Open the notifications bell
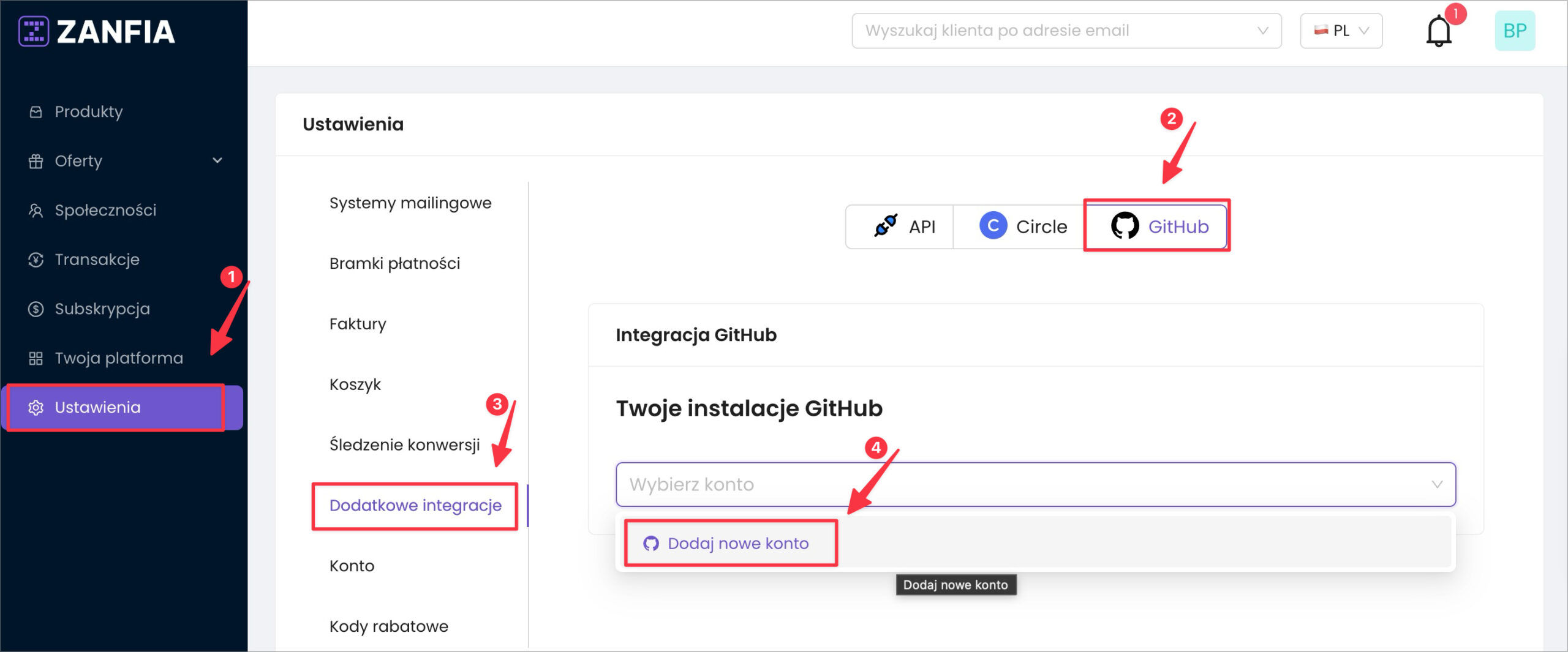This screenshot has height=652, width=1568. pyautogui.click(x=1438, y=32)
